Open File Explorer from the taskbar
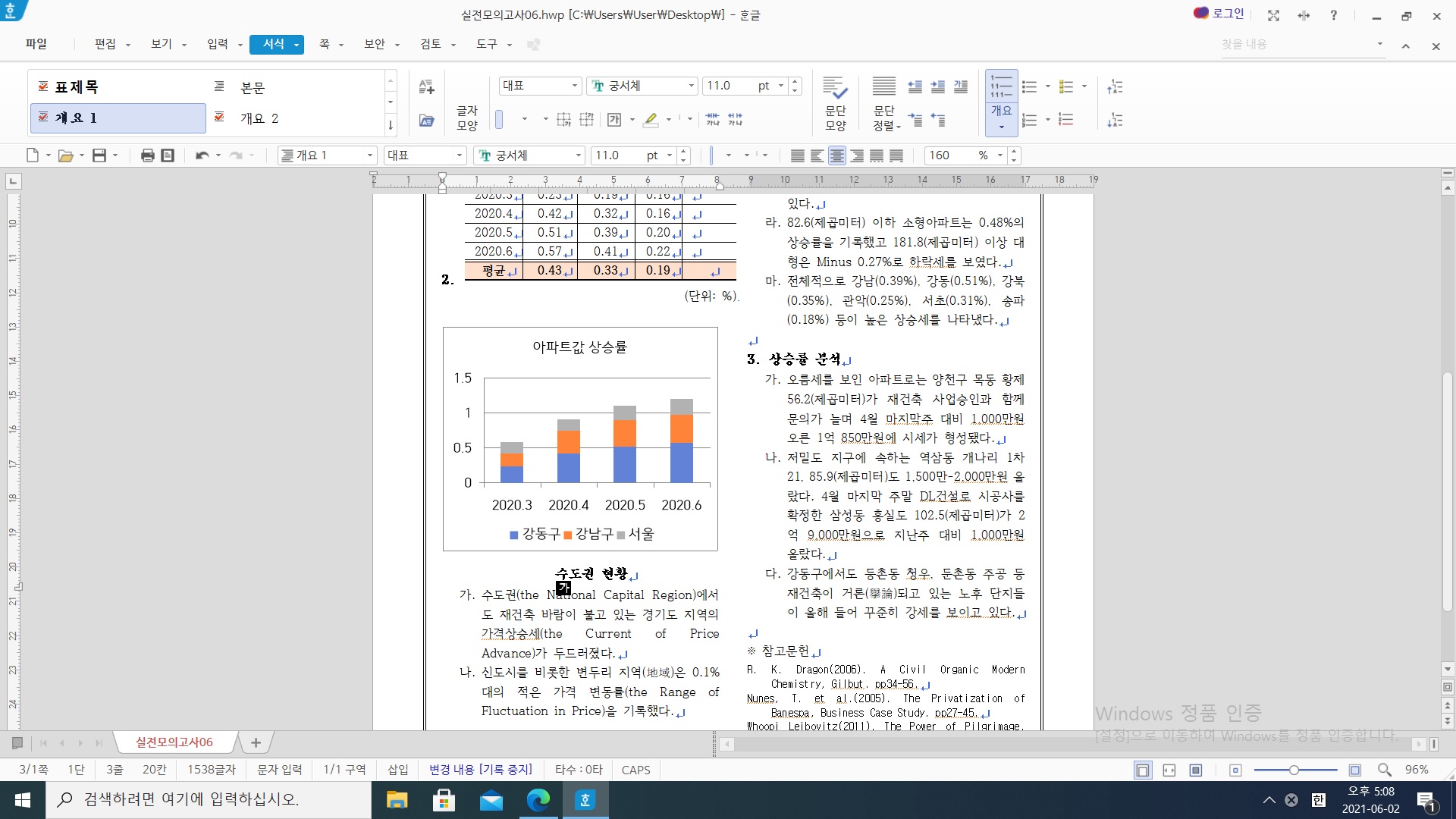Image resolution: width=1456 pixels, height=819 pixels. click(x=397, y=800)
